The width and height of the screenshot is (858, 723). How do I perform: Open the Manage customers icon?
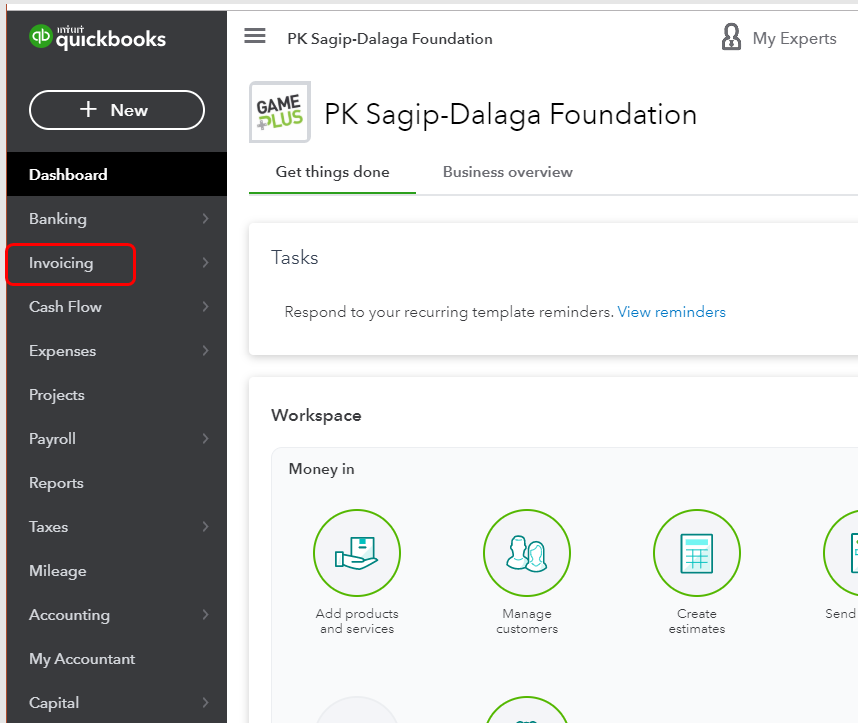point(527,553)
